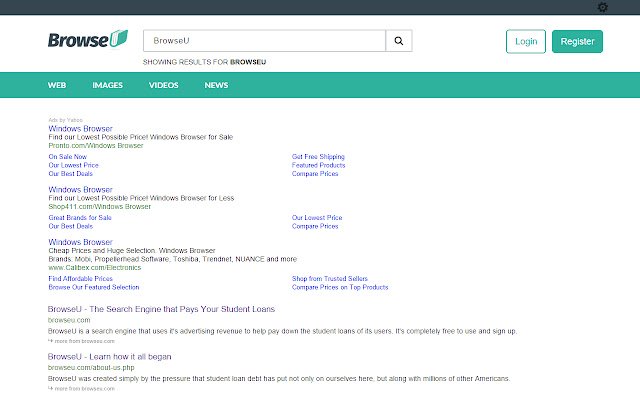Click the browseu.com result URL

tap(69, 320)
